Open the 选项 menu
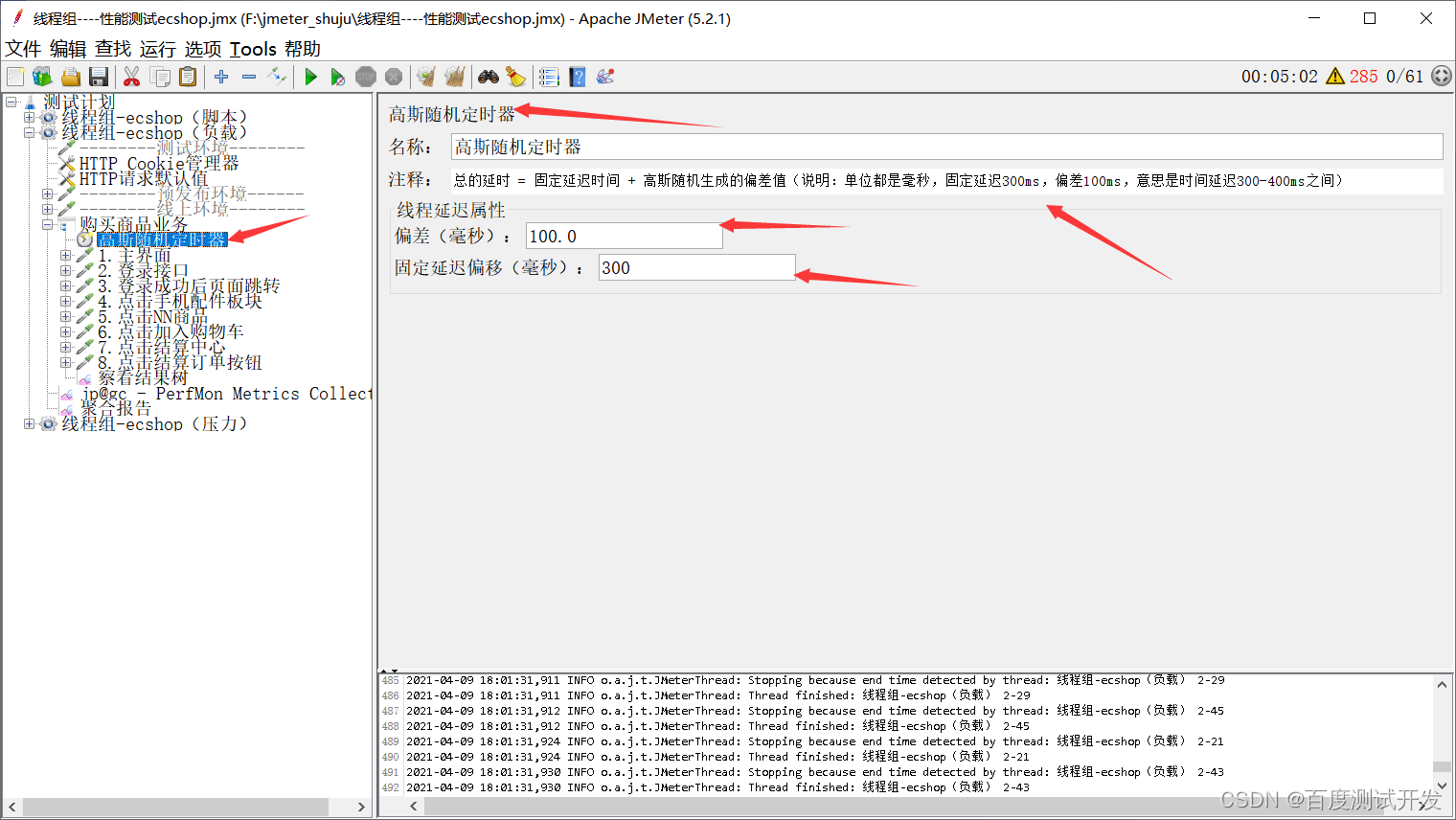Viewport: 1456px width, 820px height. pyautogui.click(x=203, y=49)
